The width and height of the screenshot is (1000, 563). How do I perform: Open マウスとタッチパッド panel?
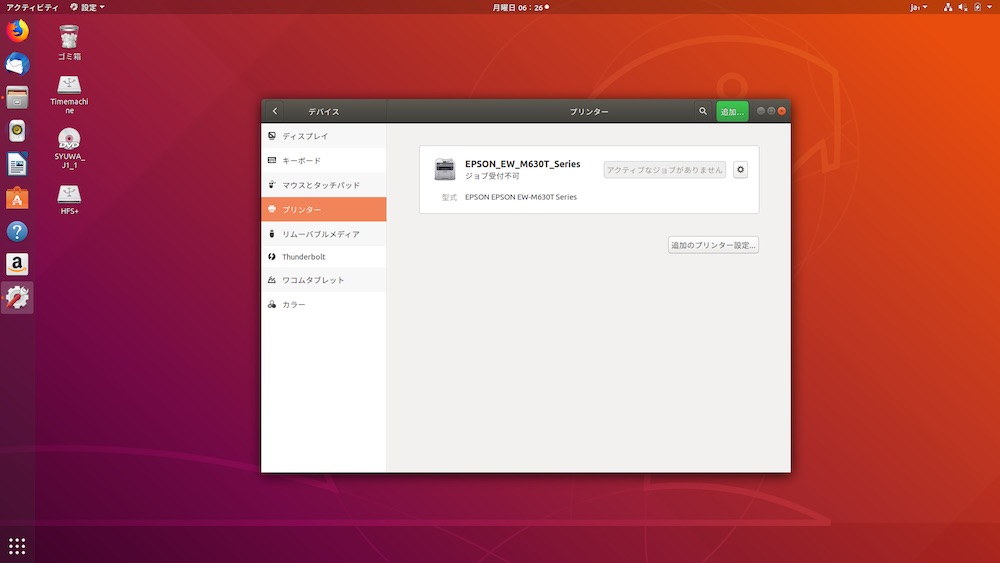click(324, 185)
